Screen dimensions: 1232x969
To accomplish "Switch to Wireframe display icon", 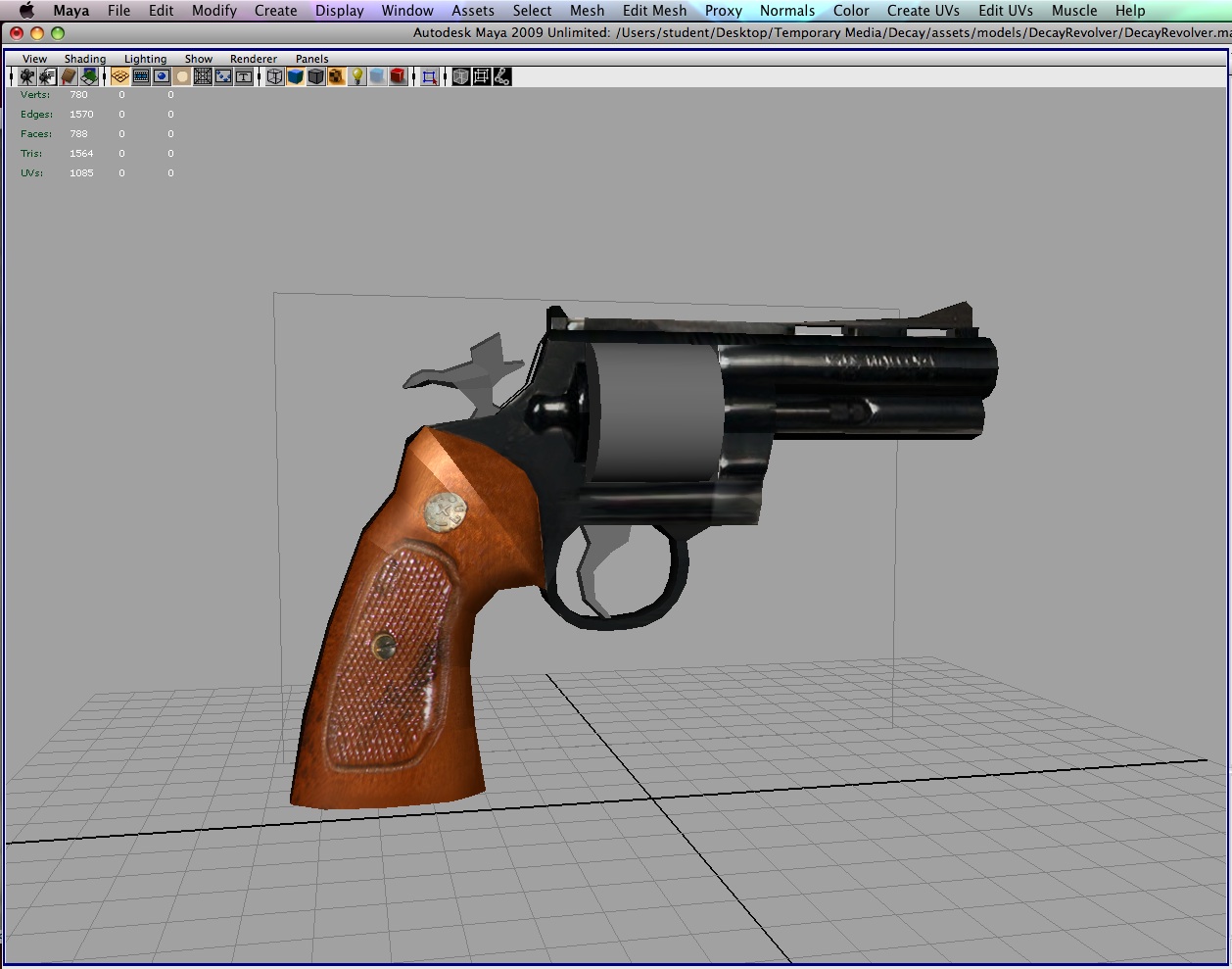I will click(x=275, y=76).
